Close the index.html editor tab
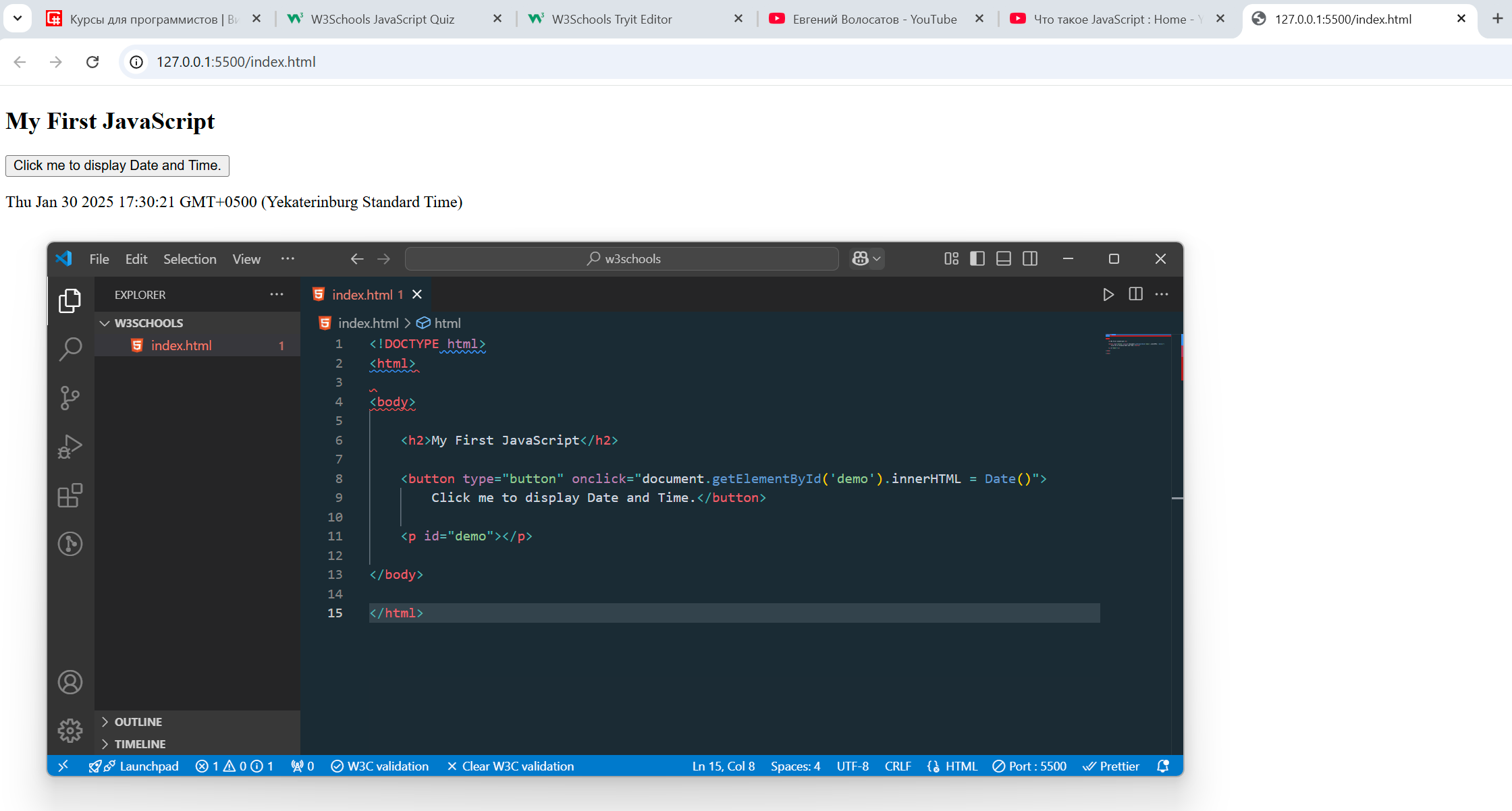The width and height of the screenshot is (1512, 811). pos(417,294)
